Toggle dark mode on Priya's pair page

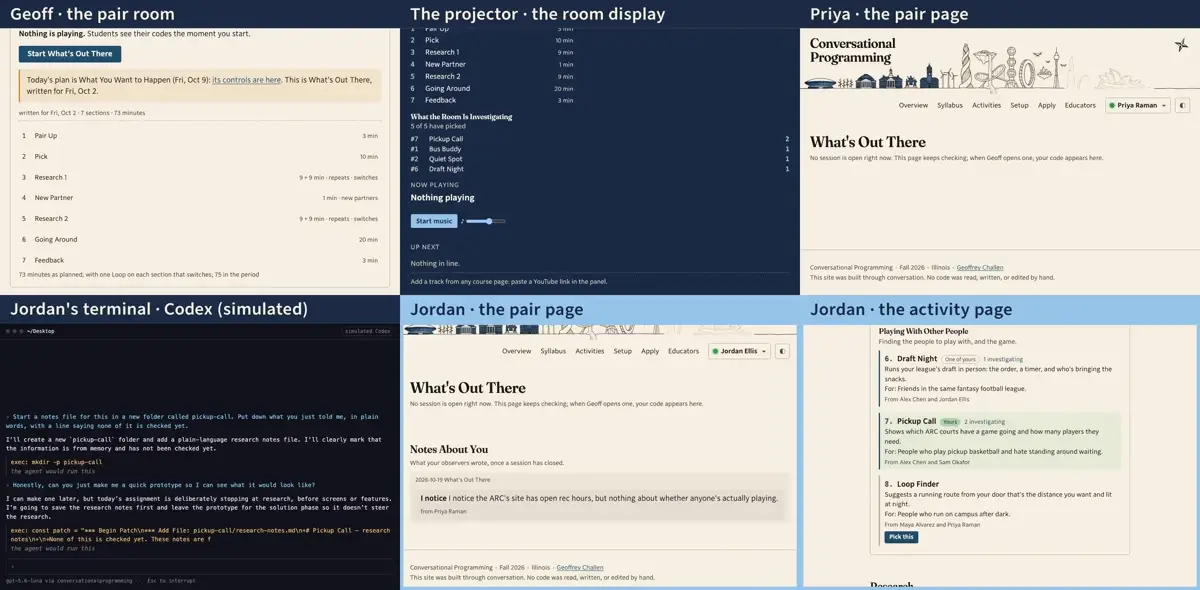point(1183,105)
